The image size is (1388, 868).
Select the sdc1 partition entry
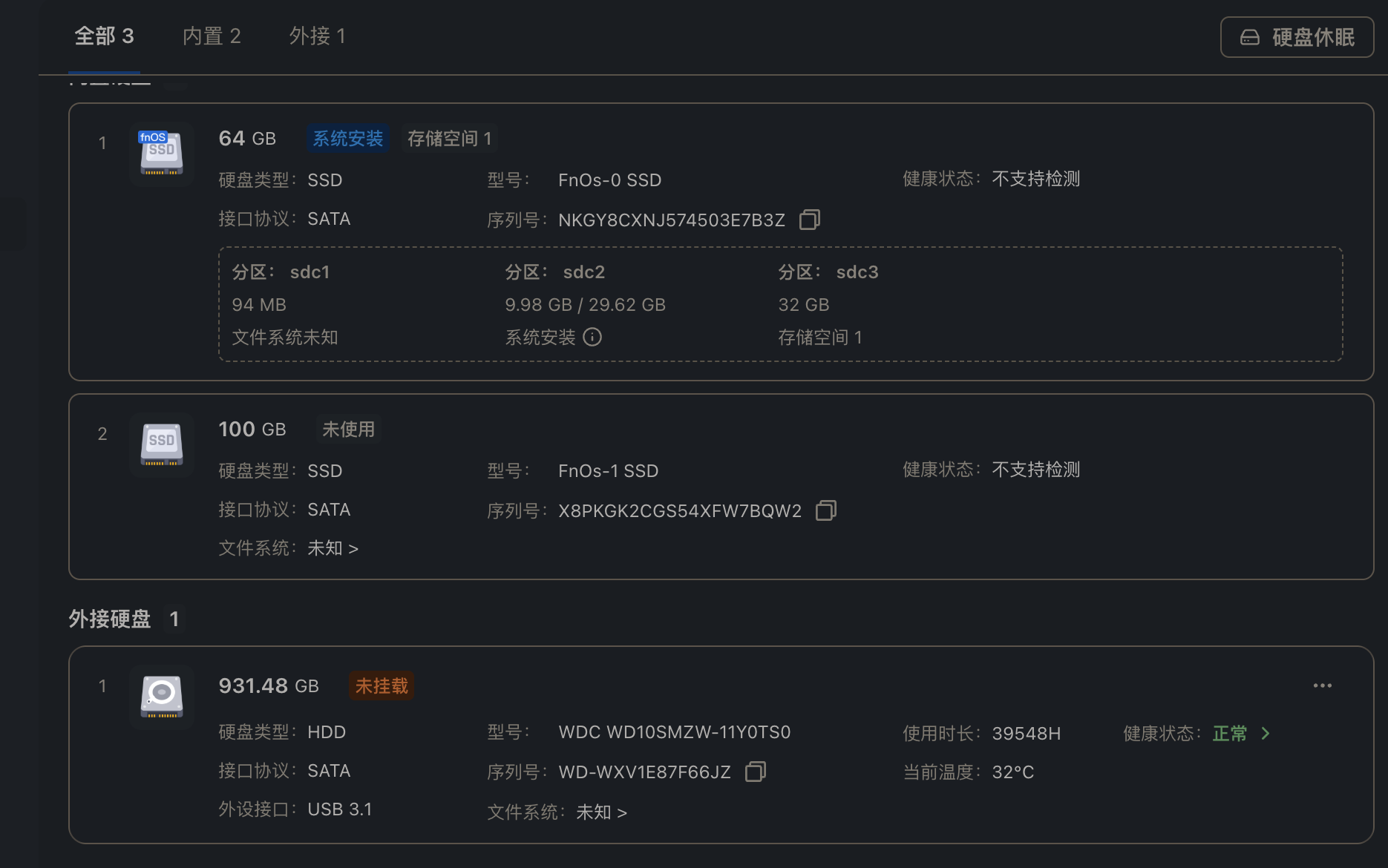point(310,272)
